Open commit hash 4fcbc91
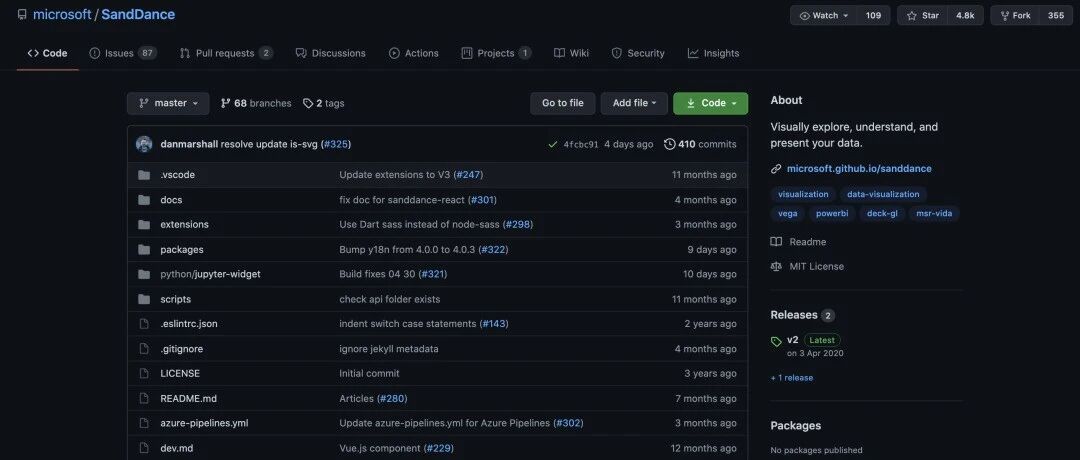Viewport: 1080px width, 460px height. pos(581,145)
